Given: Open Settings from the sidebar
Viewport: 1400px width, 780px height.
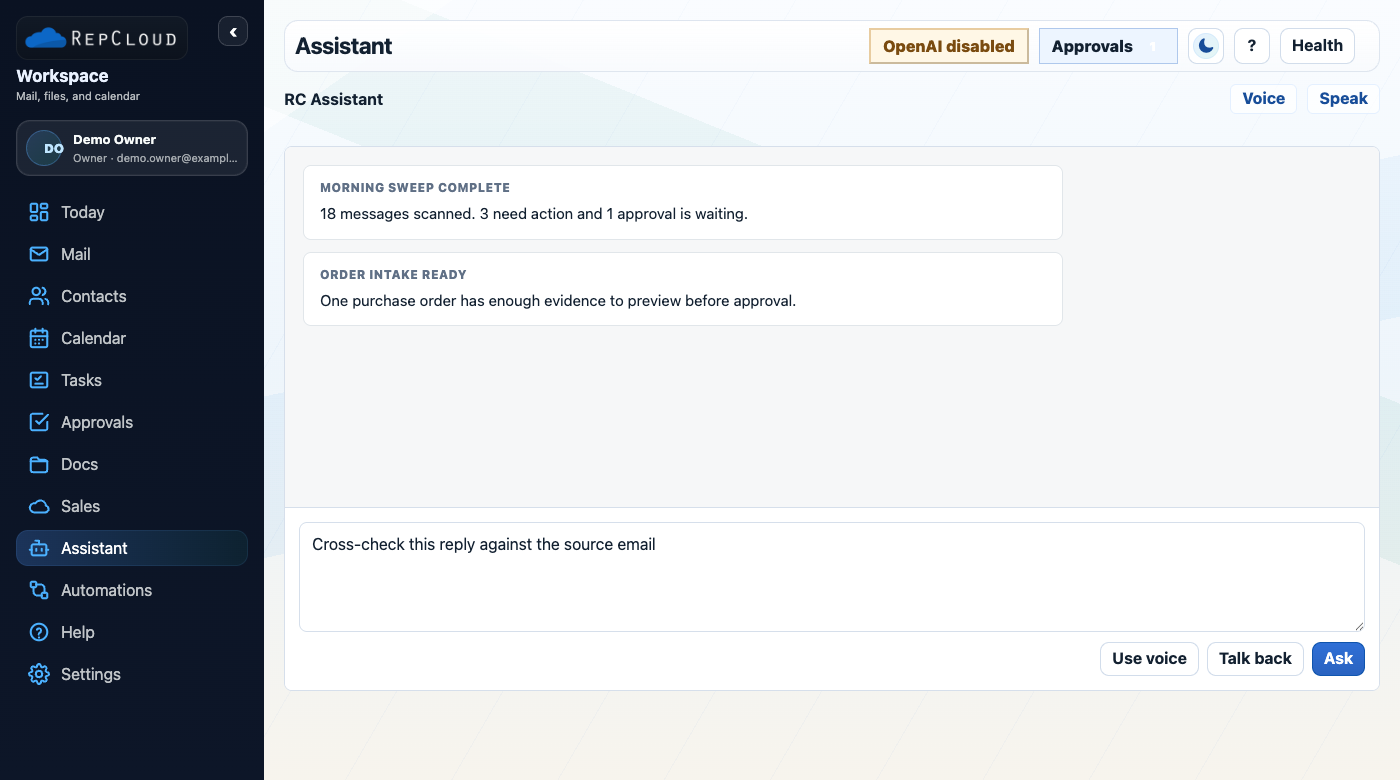Looking at the screenshot, I should (132, 674).
